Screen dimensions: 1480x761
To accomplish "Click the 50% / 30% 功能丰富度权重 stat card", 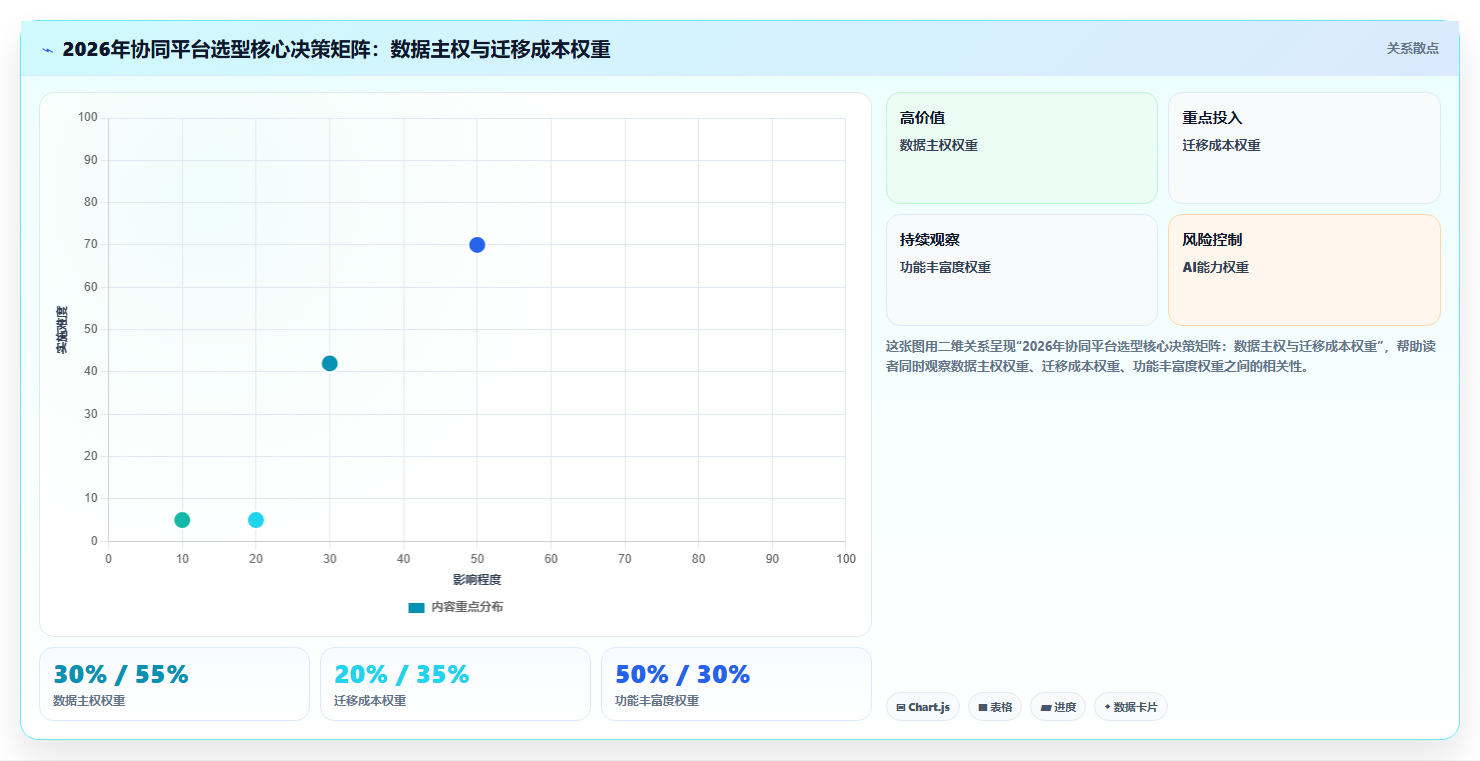I will point(736,684).
